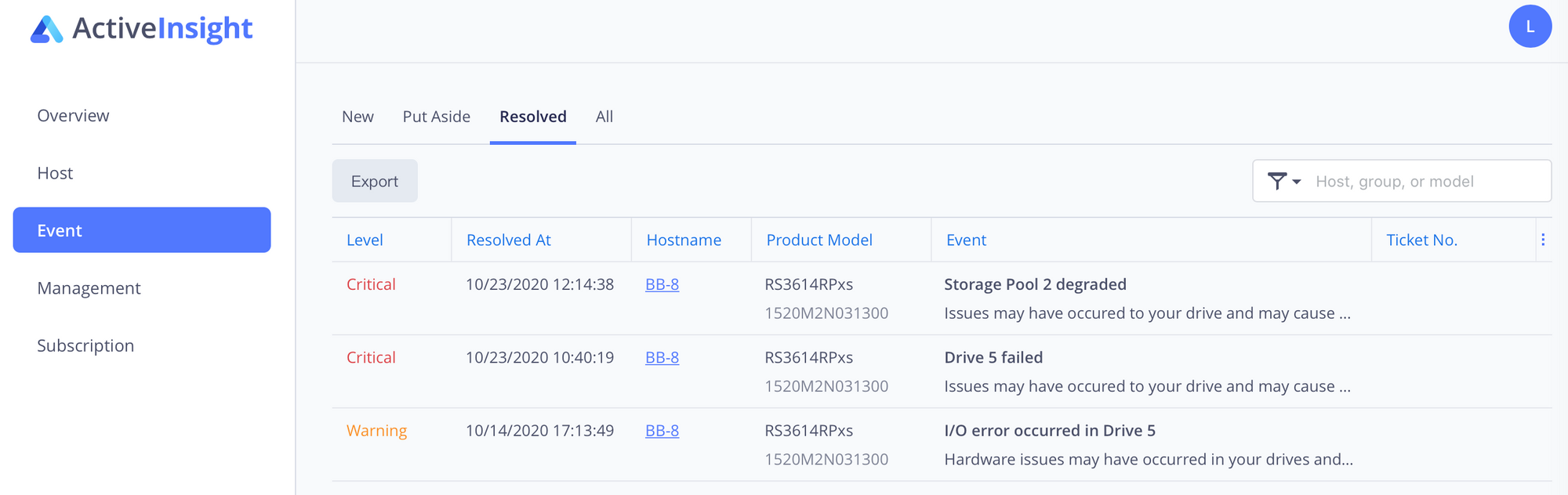Viewport: 1568px width, 495px height.
Task: Open Management from the sidebar
Action: point(89,288)
